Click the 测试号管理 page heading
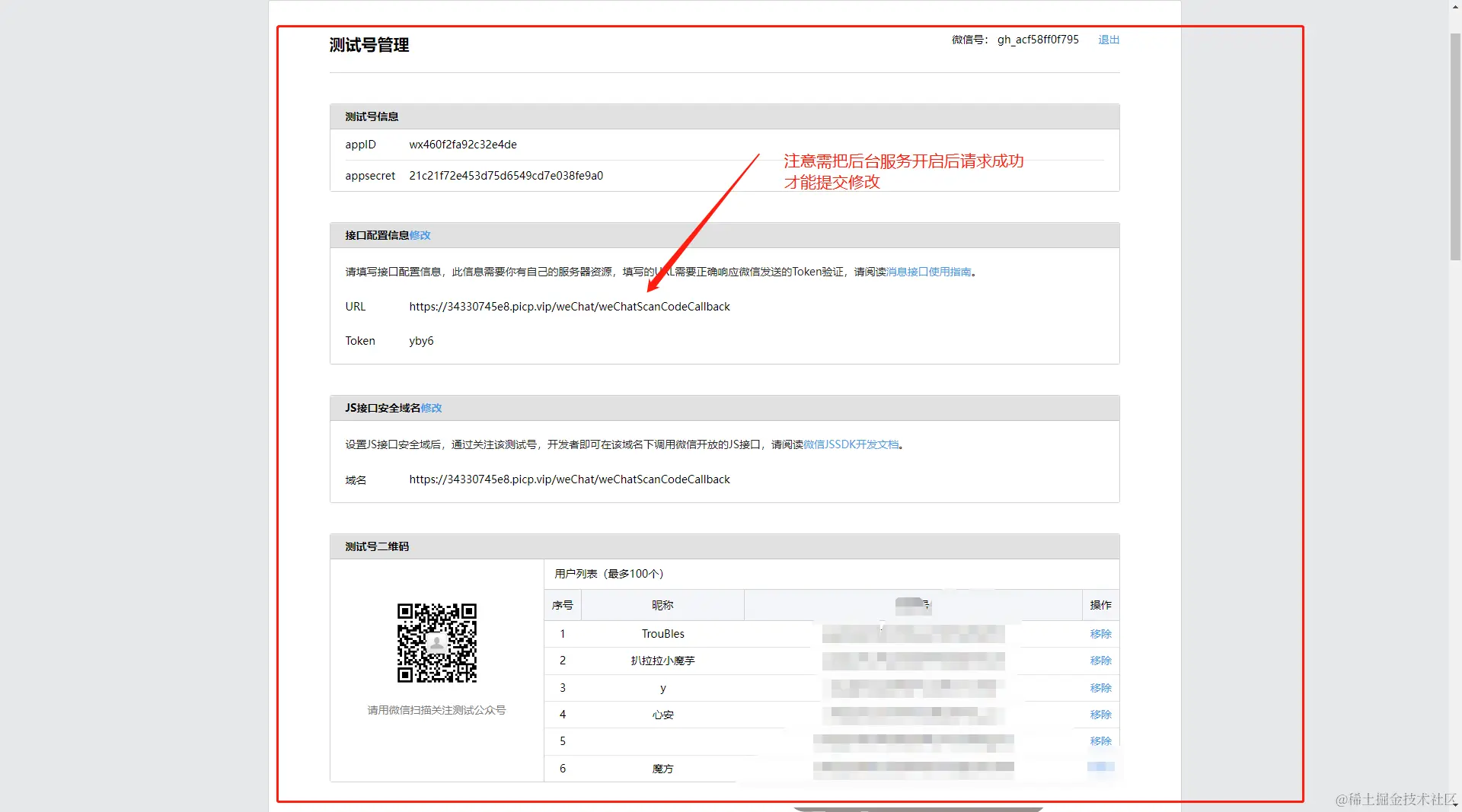 (x=369, y=45)
